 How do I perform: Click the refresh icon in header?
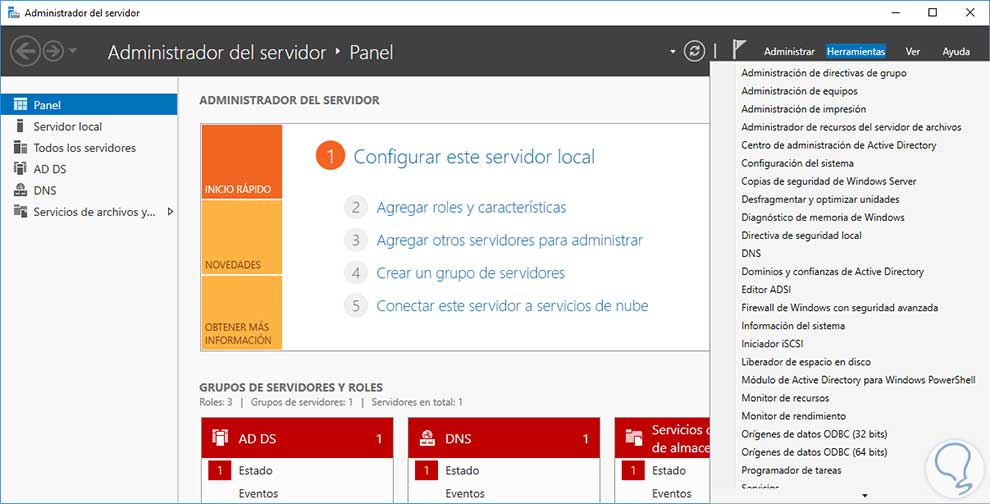[694, 51]
